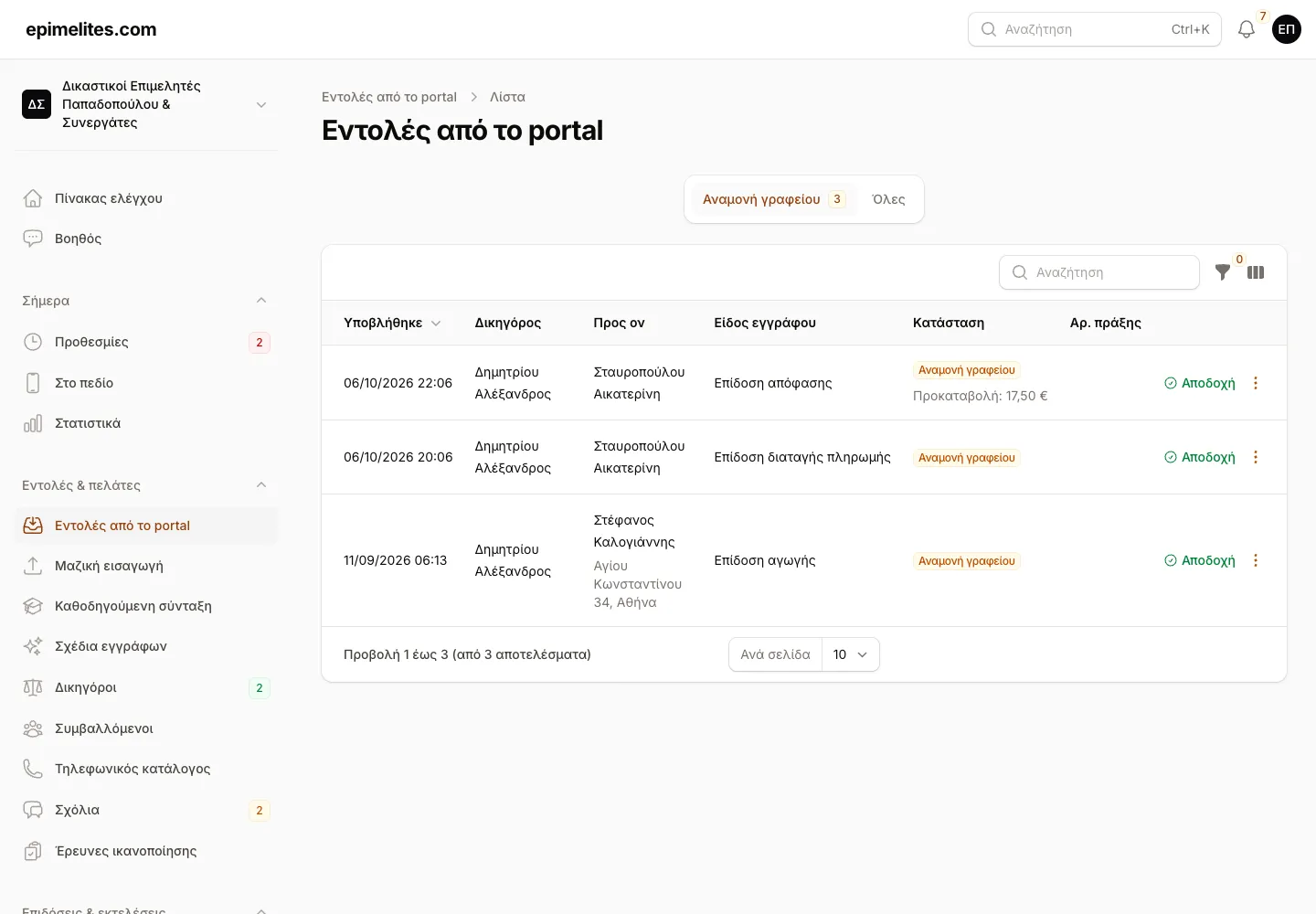Open the Βοηθός assistant
Viewport: 1316px width, 914px height.
click(146, 239)
